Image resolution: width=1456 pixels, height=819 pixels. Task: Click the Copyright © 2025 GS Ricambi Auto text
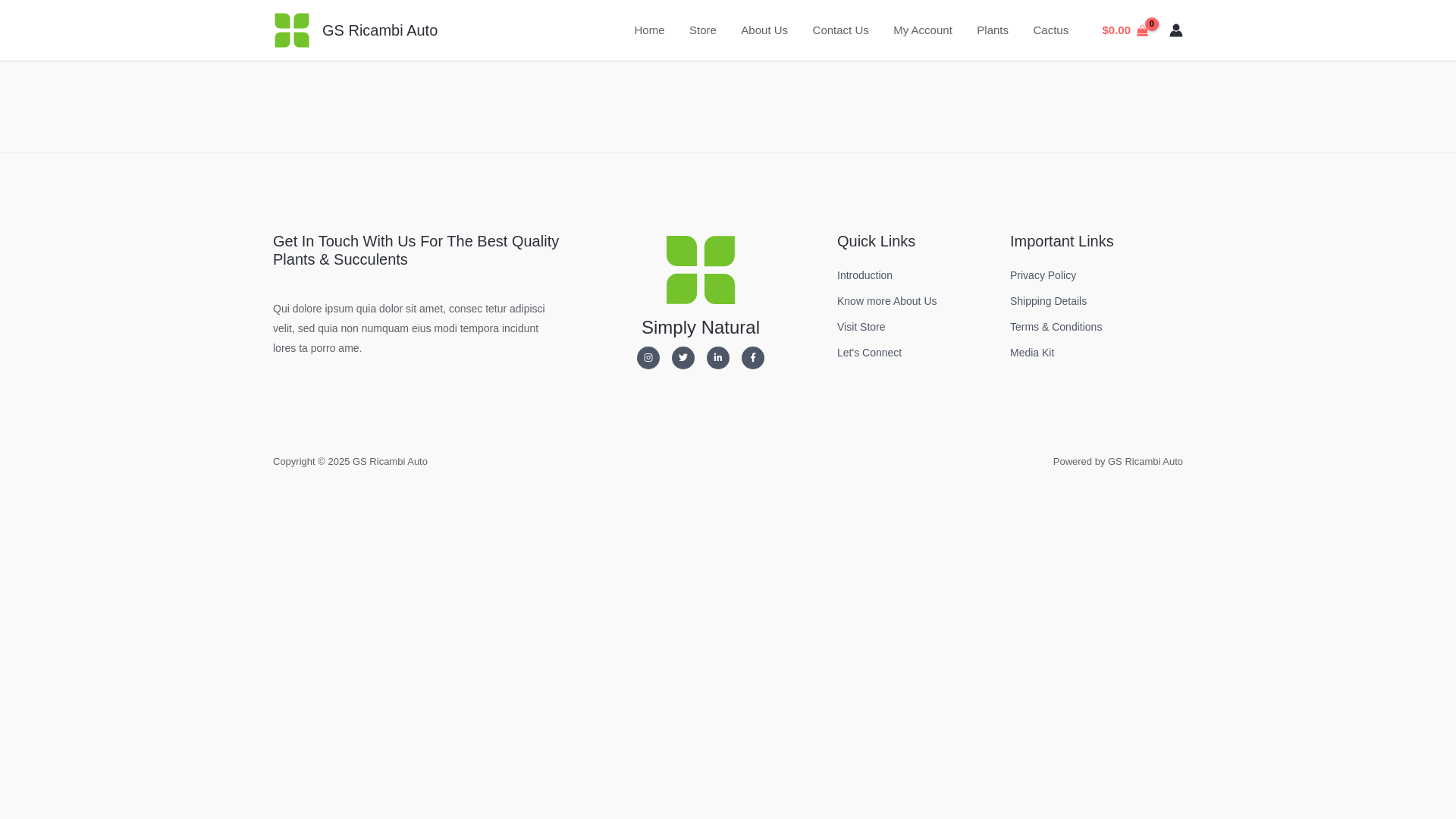[x=350, y=462]
